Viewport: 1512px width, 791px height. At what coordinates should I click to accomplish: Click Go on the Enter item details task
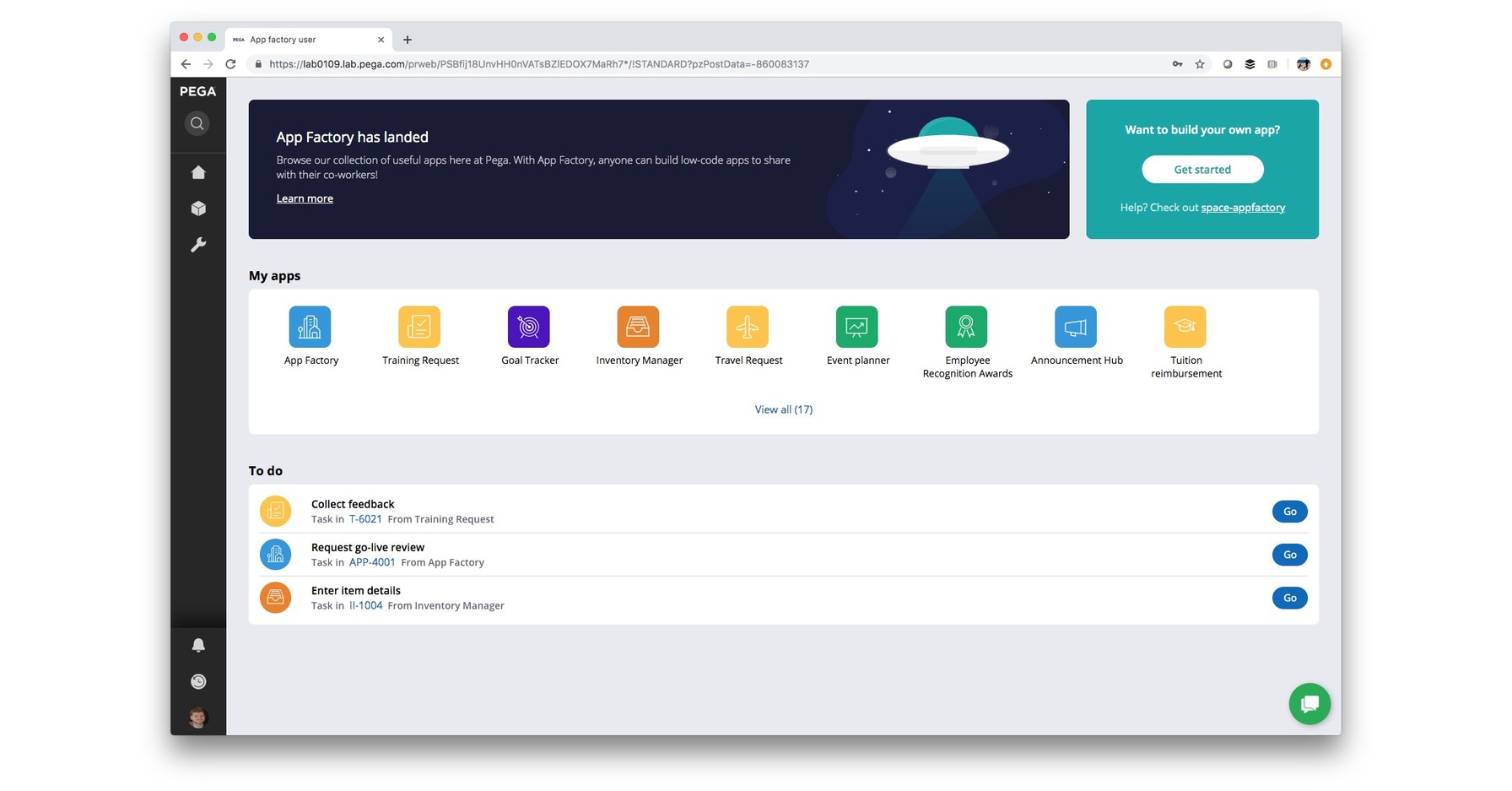[x=1289, y=598]
